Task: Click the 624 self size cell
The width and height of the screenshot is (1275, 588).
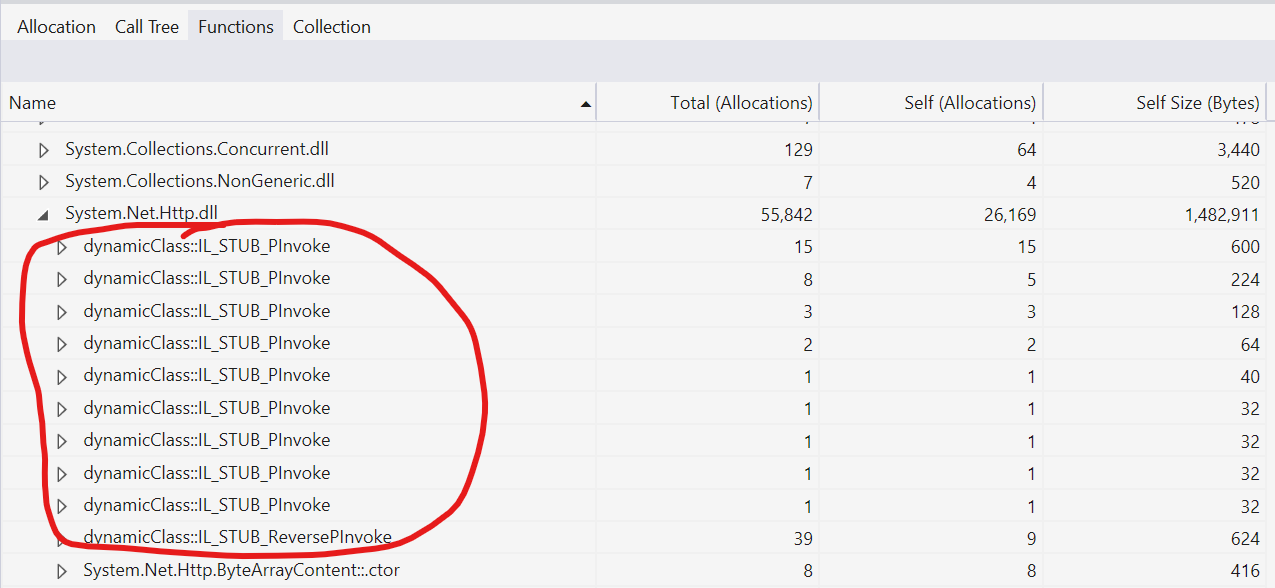Action: pyautogui.click(x=1245, y=538)
